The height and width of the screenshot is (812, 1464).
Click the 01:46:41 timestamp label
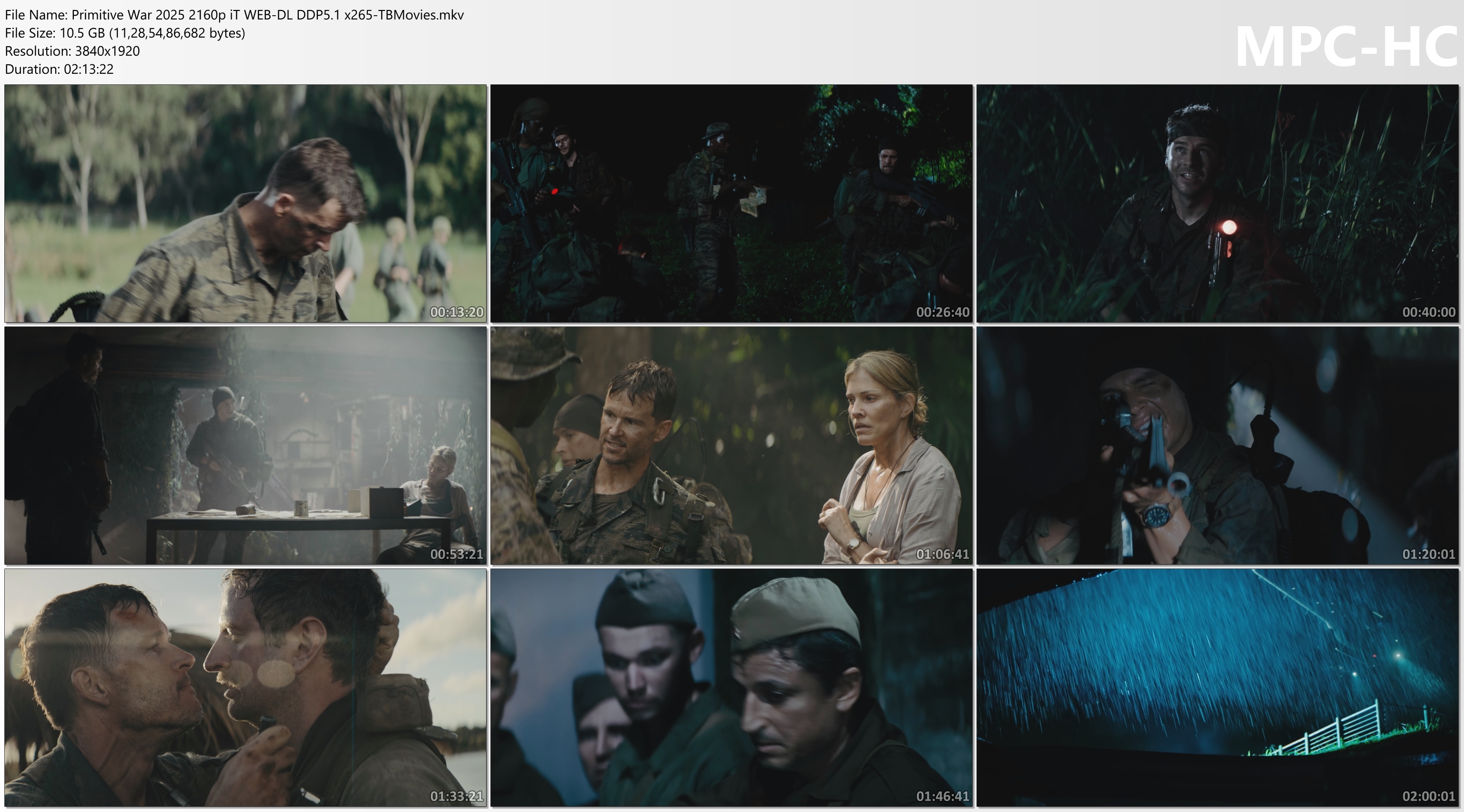click(942, 796)
